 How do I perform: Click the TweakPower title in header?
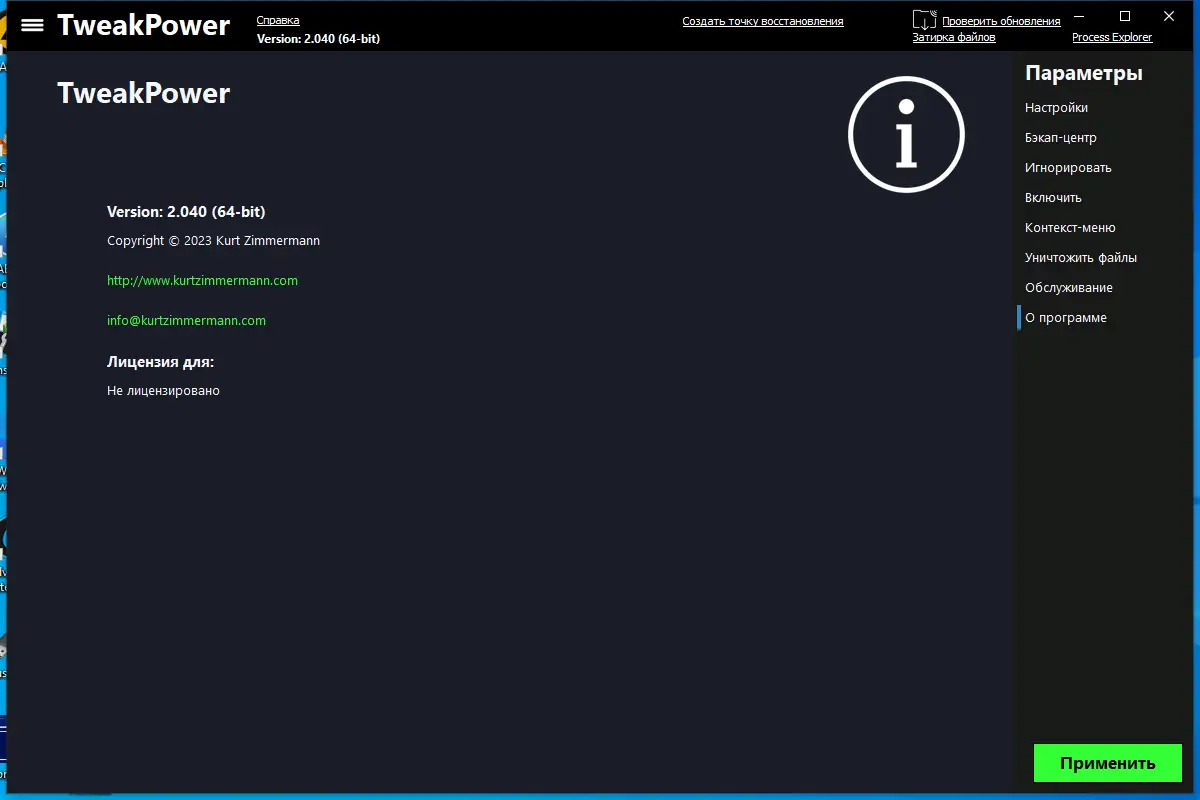pos(143,25)
